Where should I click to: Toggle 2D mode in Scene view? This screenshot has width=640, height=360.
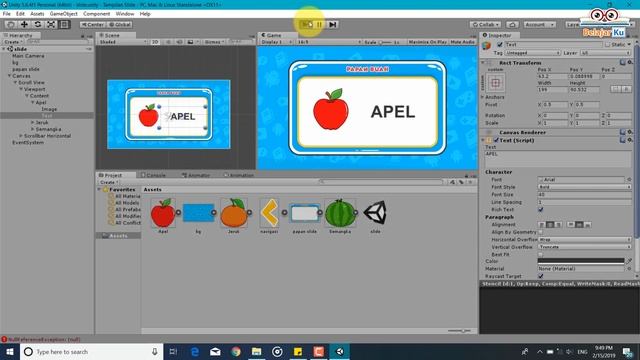[155, 42]
